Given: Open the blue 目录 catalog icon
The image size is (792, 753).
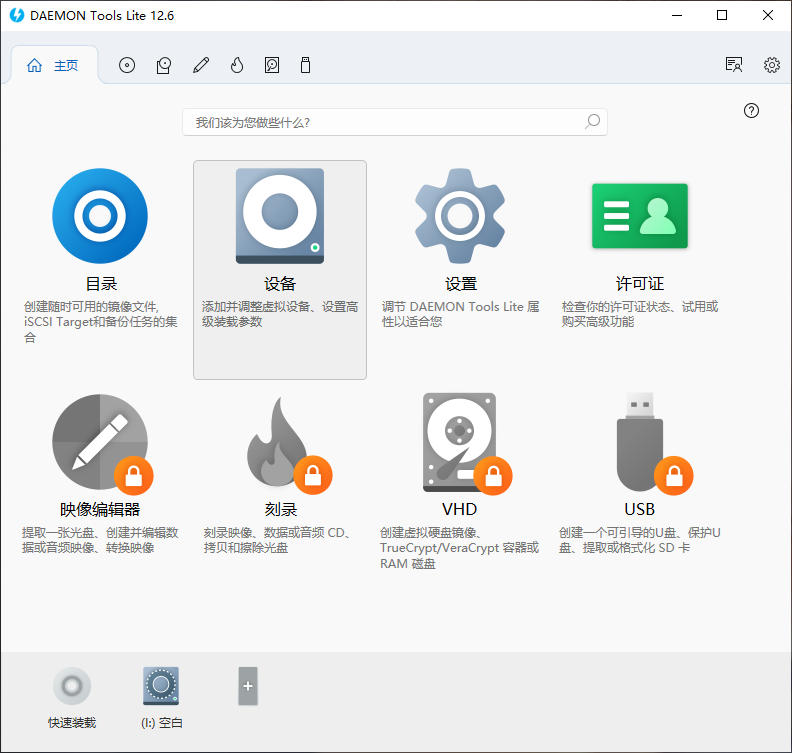Looking at the screenshot, I should (x=100, y=216).
